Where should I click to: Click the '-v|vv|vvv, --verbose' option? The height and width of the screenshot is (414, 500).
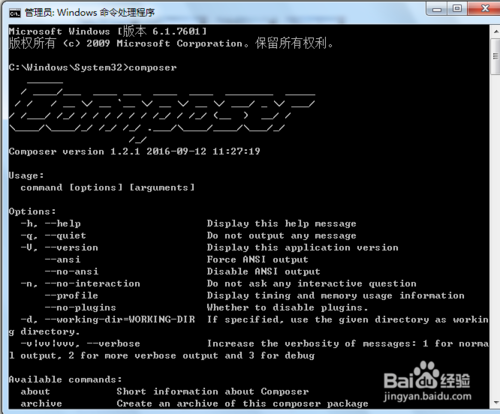(80, 344)
